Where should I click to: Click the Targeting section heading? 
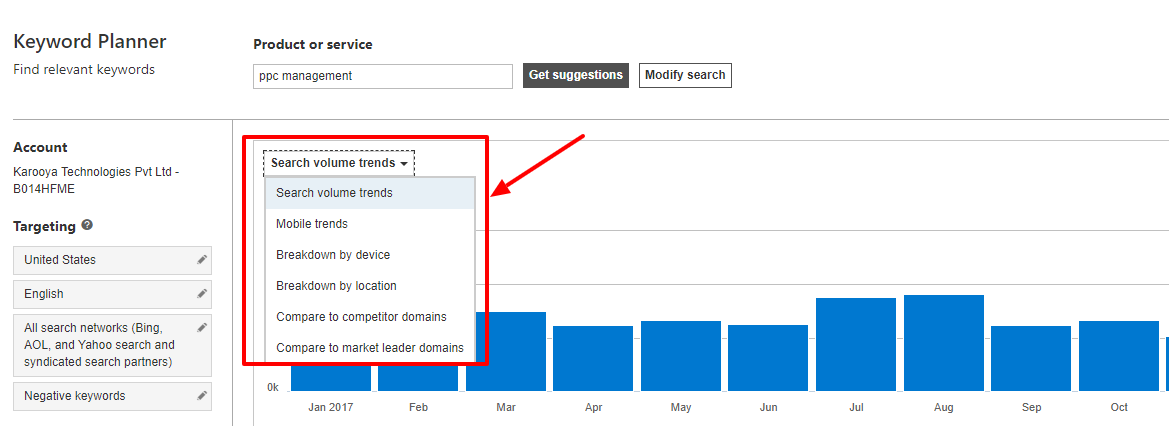point(45,226)
